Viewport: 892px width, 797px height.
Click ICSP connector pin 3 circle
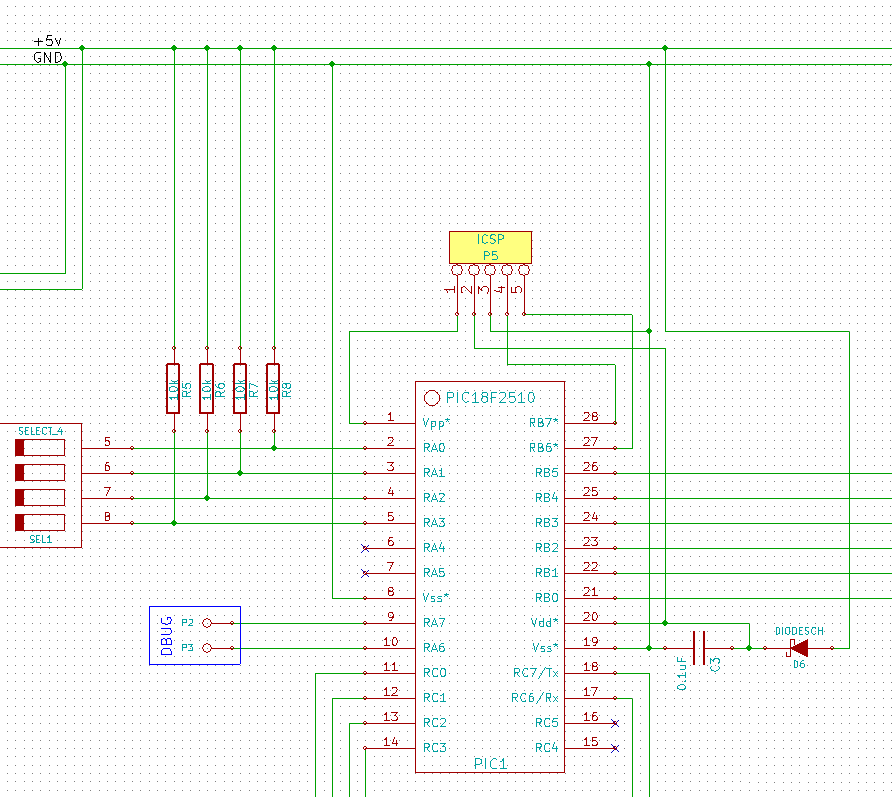point(490,270)
